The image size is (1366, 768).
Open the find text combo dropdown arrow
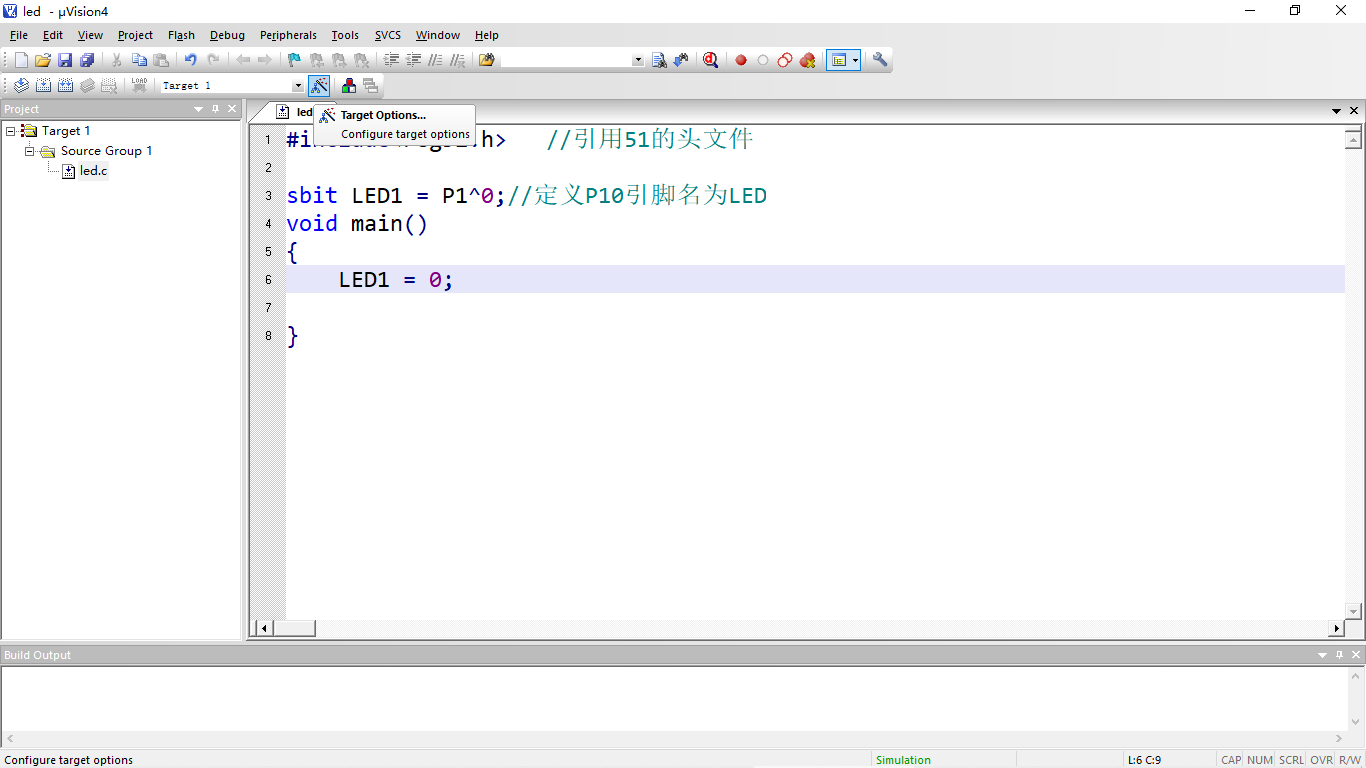coord(638,60)
